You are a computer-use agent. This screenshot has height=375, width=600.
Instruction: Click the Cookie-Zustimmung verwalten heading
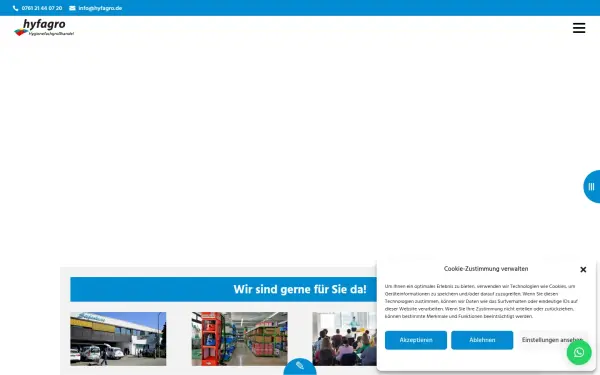coord(486,269)
